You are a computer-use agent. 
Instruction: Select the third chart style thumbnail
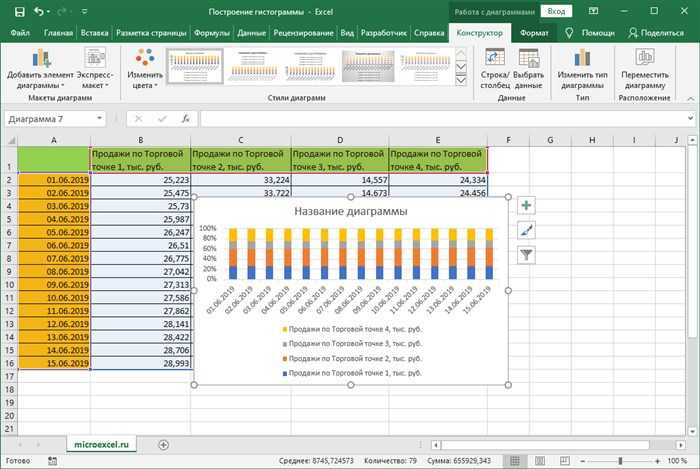[x=310, y=66]
